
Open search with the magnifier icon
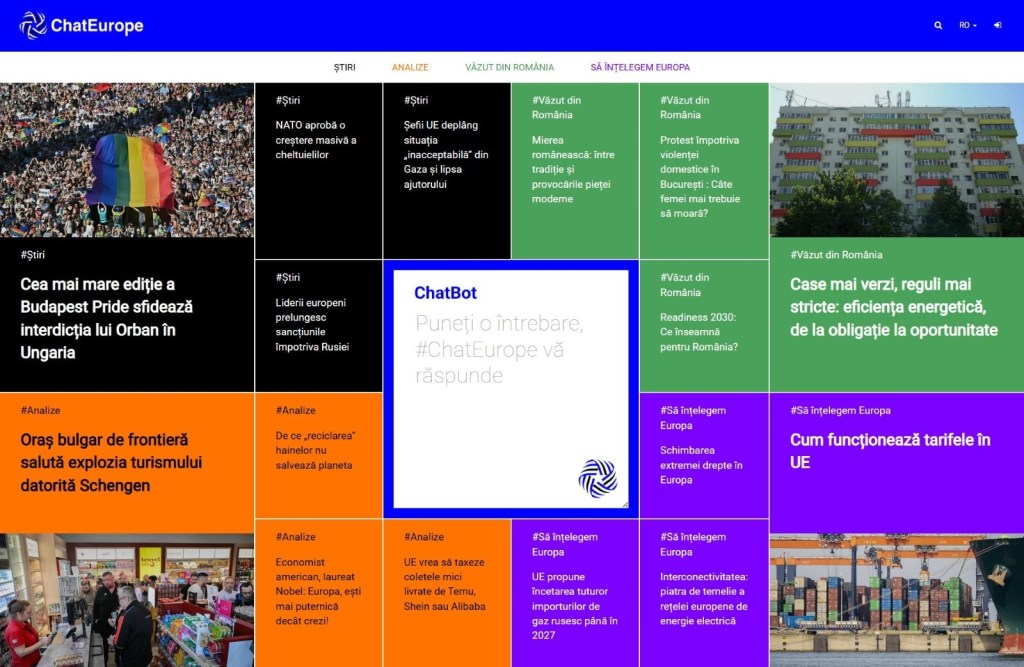[938, 26]
